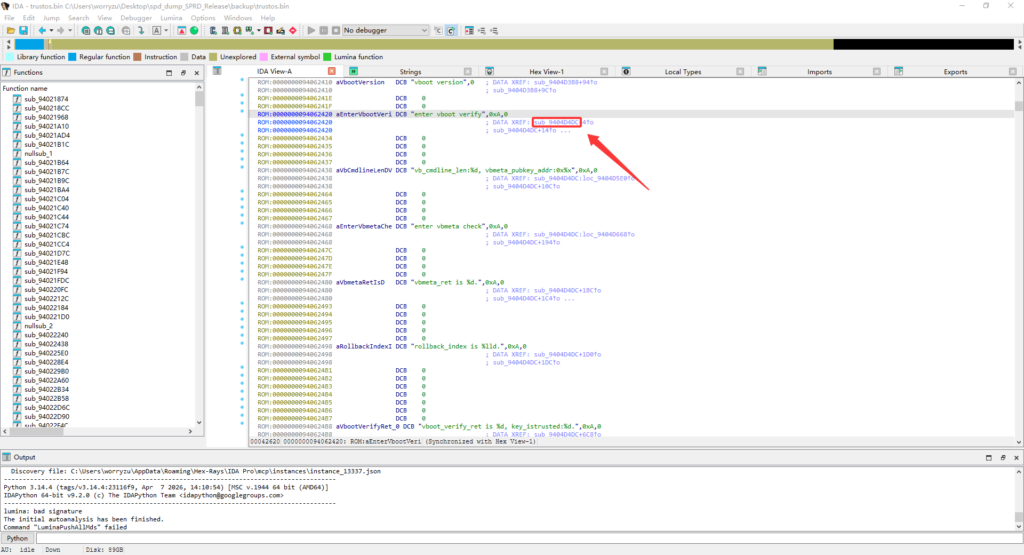Select function sub_94021874 in Functions list
The width and height of the screenshot is (1024, 555).
tap(46, 99)
